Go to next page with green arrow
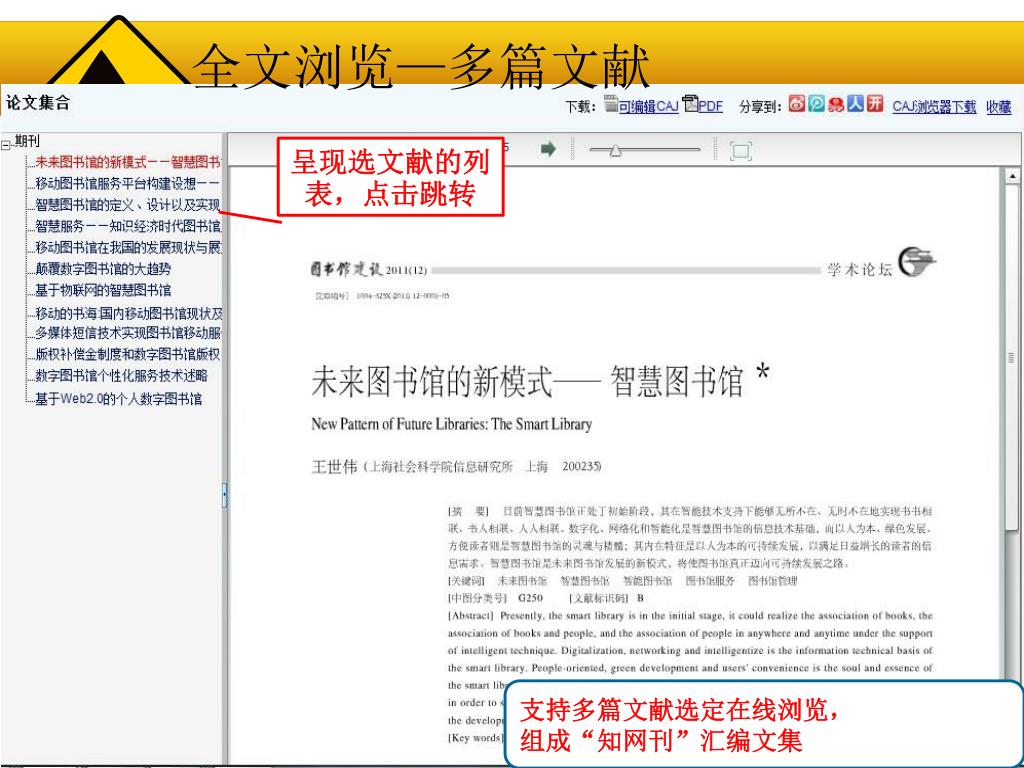Image resolution: width=1024 pixels, height=768 pixels. tap(547, 149)
